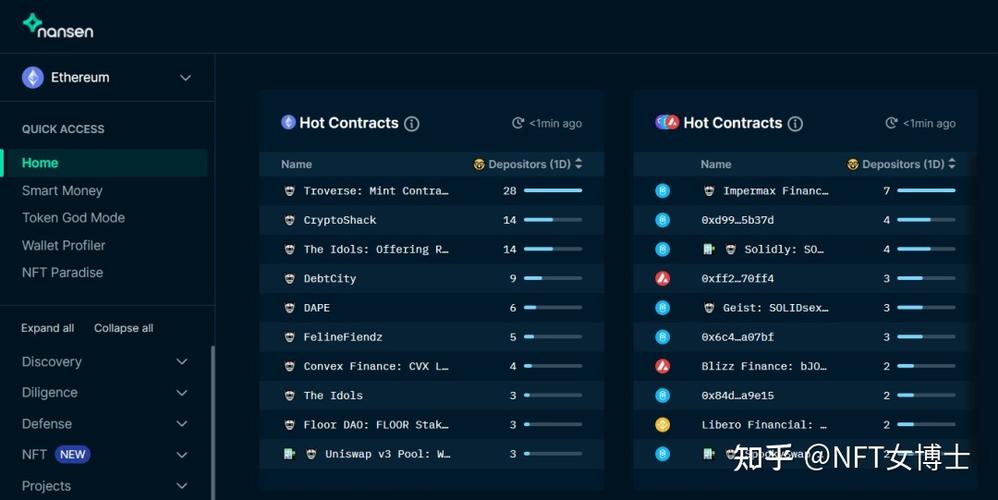The width and height of the screenshot is (998, 500).
Task: Click Expand all link
Action: click(48, 328)
